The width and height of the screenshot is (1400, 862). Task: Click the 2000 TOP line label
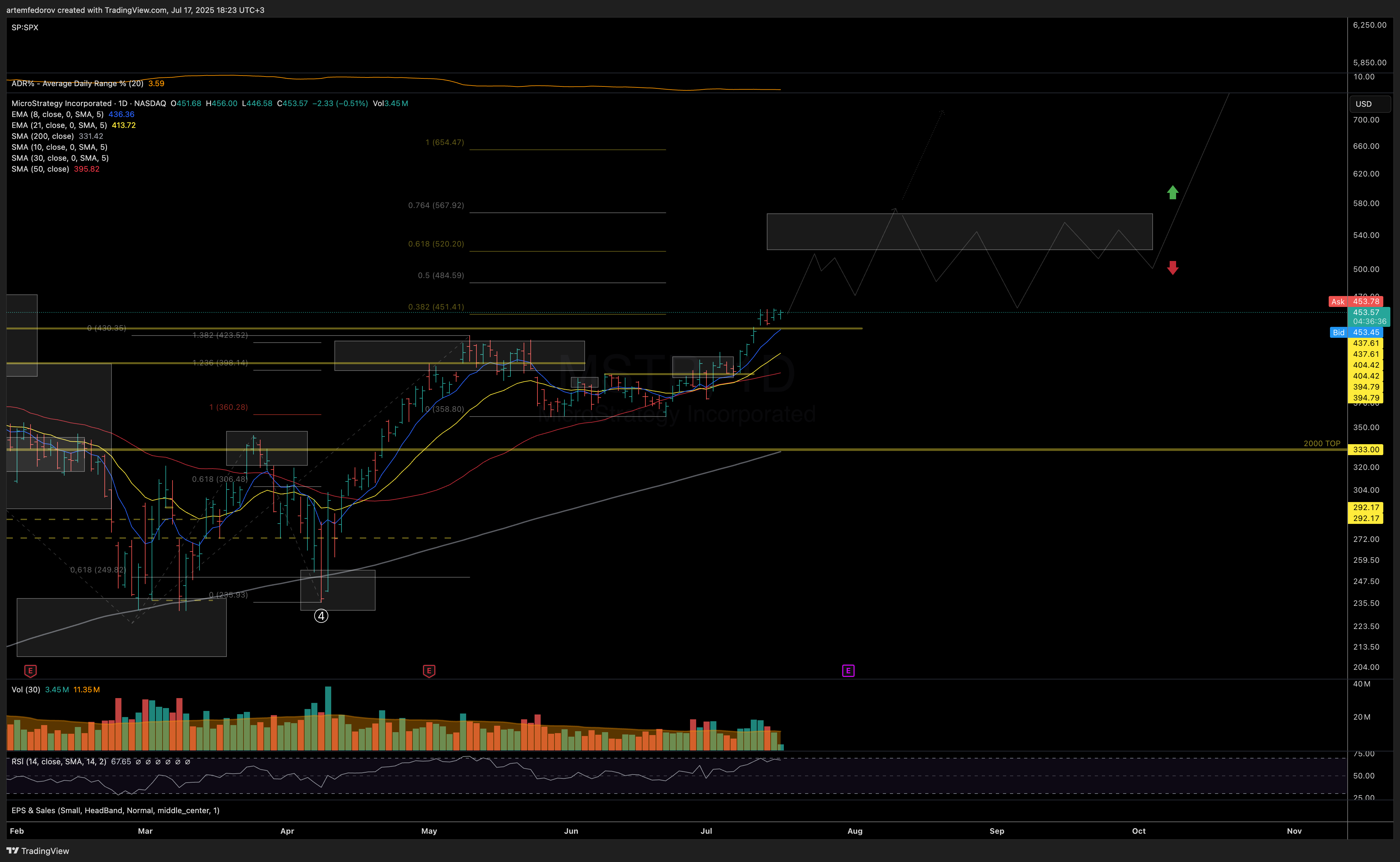[x=1322, y=443]
